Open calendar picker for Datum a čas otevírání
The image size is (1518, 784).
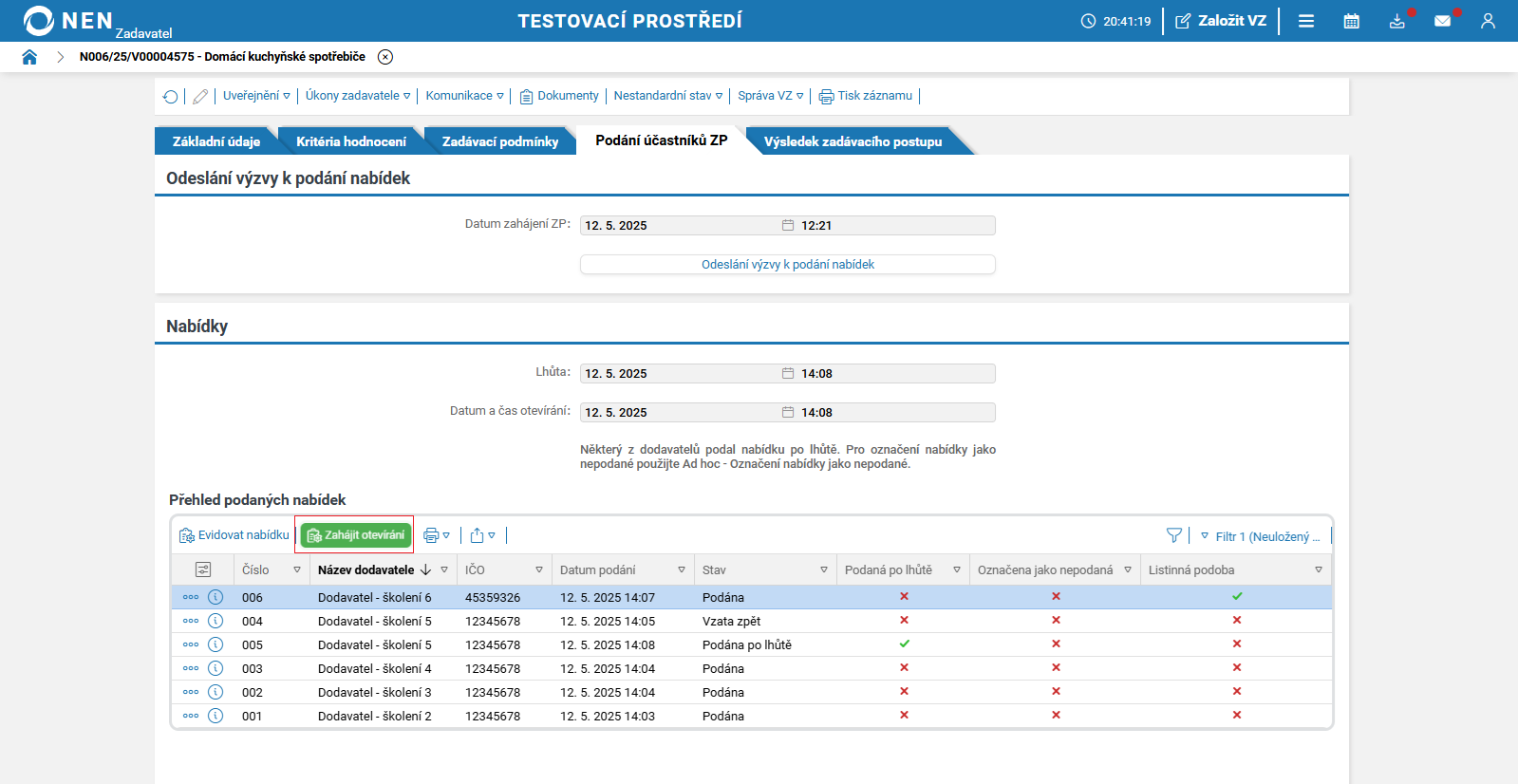click(788, 413)
